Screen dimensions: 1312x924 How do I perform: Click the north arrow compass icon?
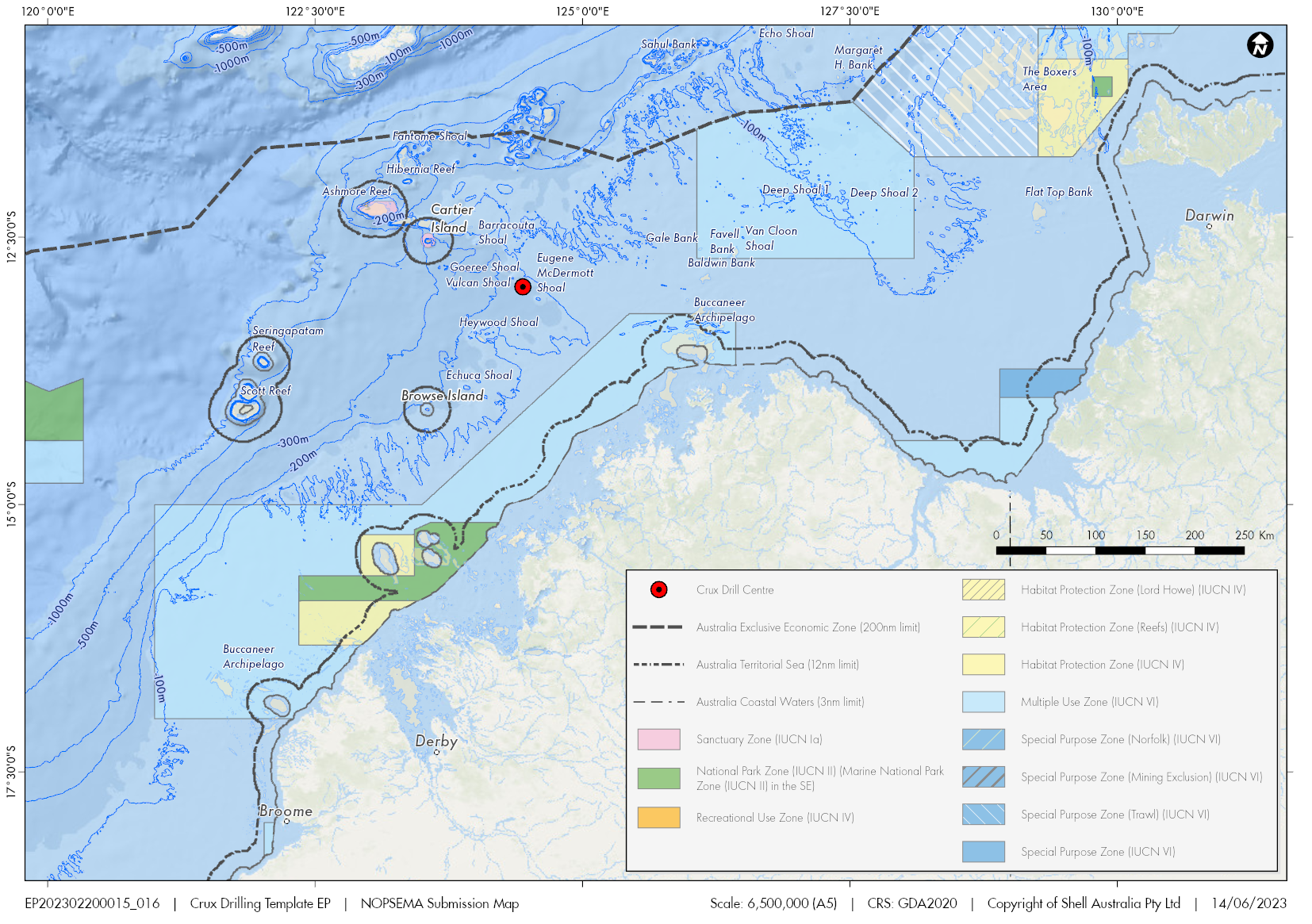1259,45
